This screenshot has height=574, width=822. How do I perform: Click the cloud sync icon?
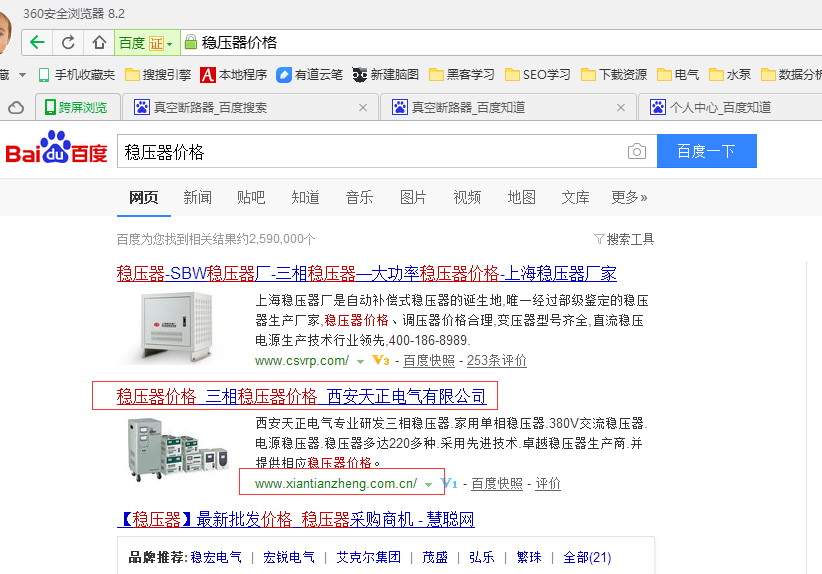click(x=16, y=107)
